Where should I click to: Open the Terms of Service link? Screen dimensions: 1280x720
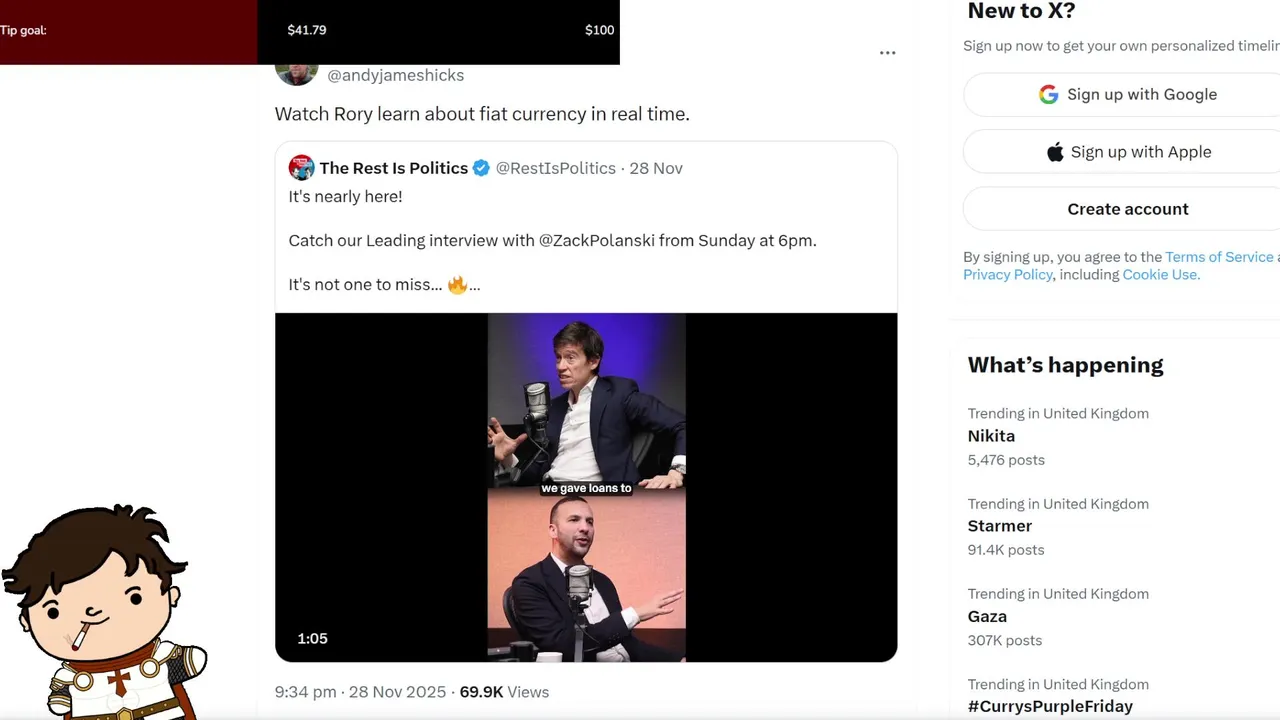pyautogui.click(x=1219, y=257)
